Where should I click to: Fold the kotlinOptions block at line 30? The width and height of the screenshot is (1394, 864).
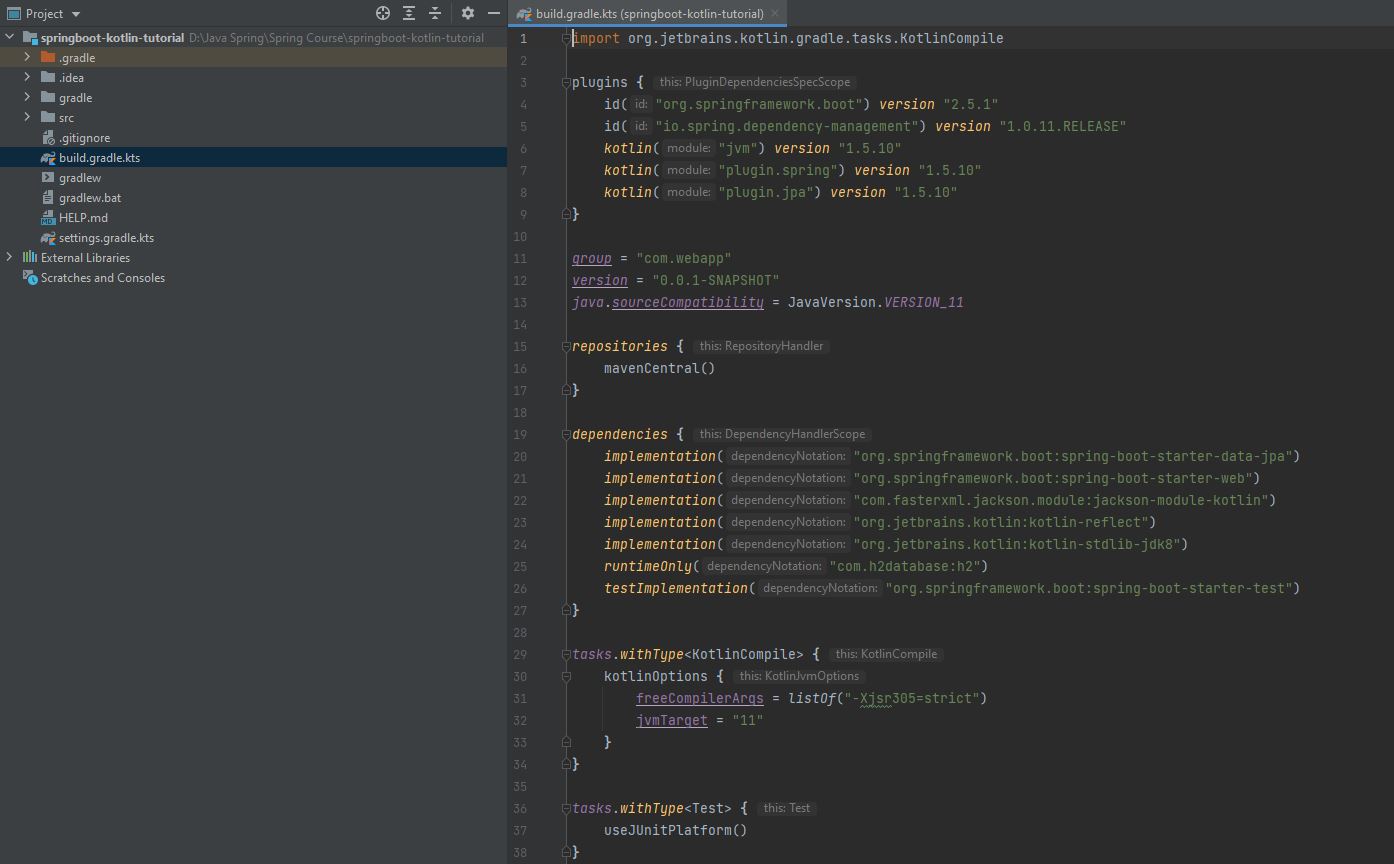(x=566, y=676)
